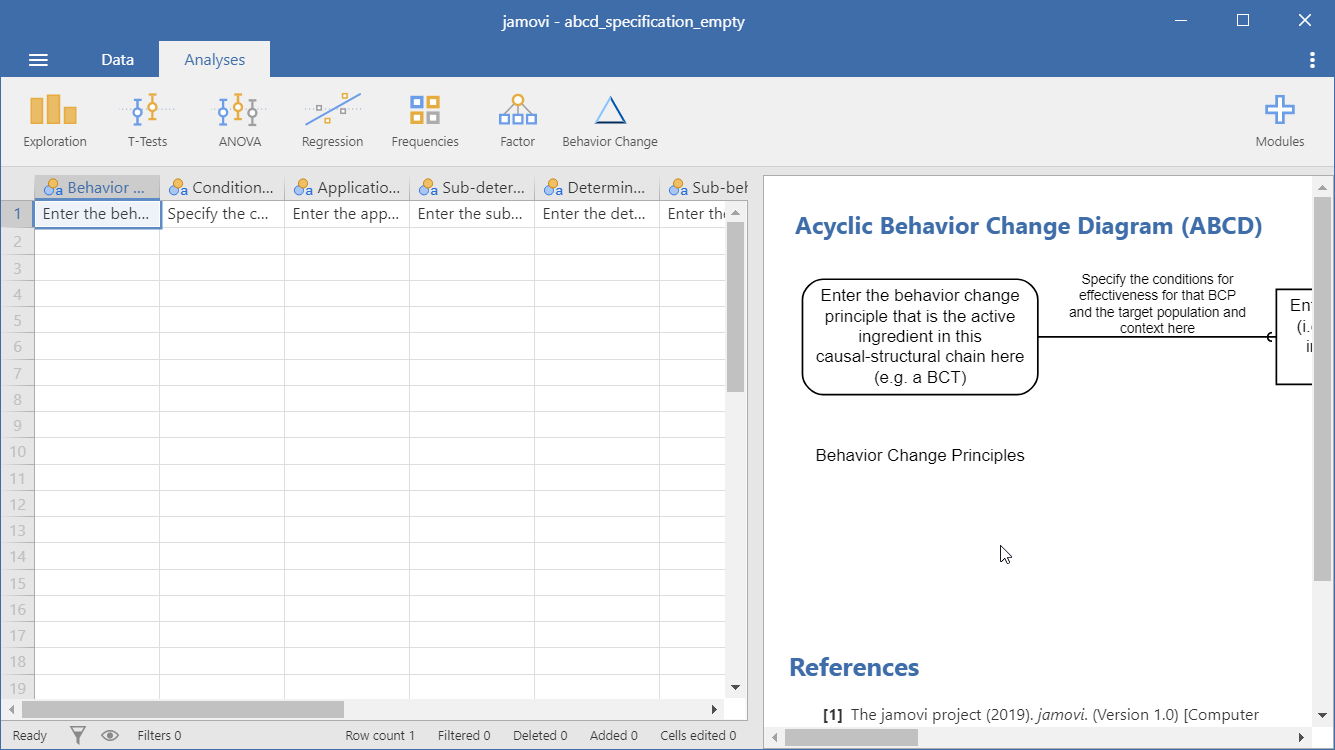Click the data grid scroll down arrow
The image size is (1335, 750).
(x=736, y=688)
